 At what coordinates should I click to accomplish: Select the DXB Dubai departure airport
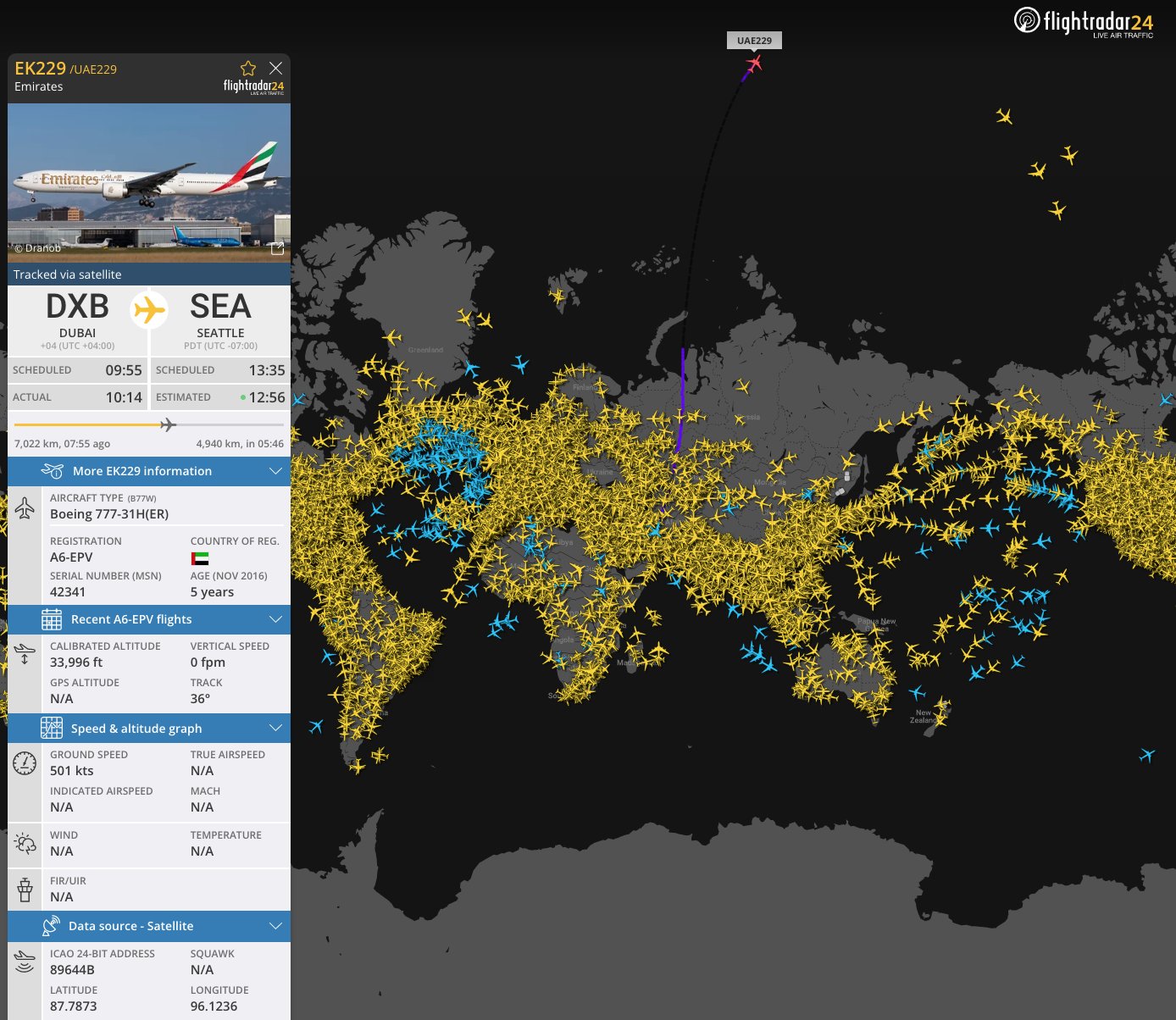click(77, 320)
